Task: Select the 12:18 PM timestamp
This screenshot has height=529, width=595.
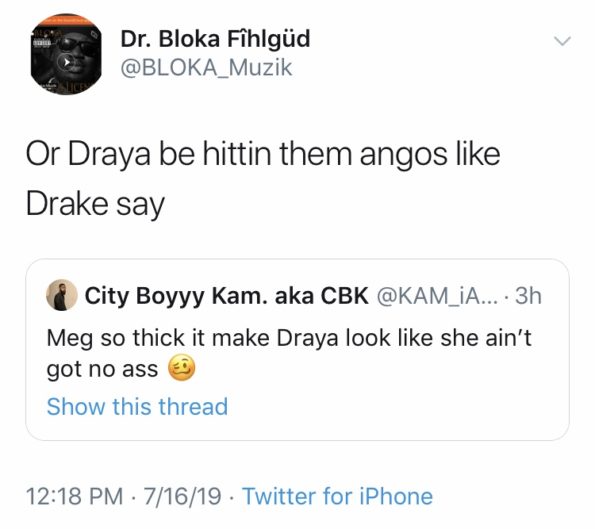Action: (x=75, y=496)
